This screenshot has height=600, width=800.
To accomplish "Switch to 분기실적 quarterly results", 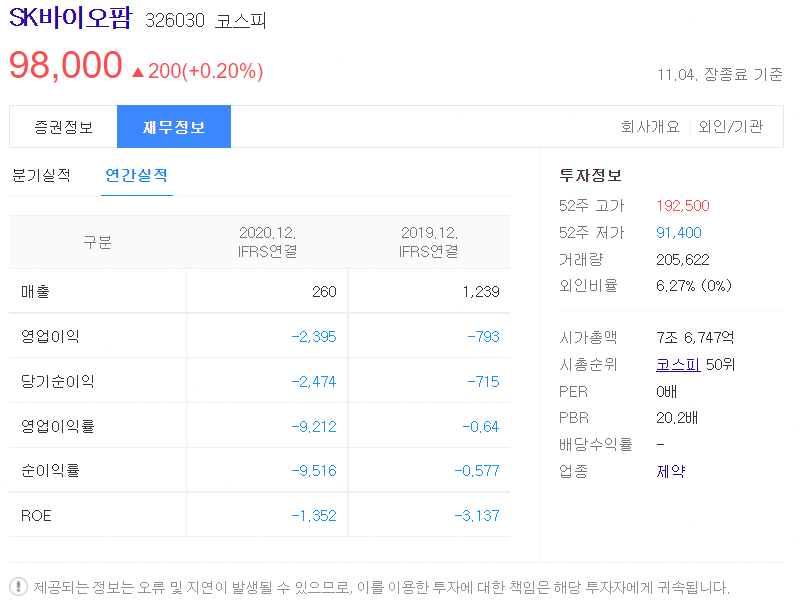I will [41, 176].
